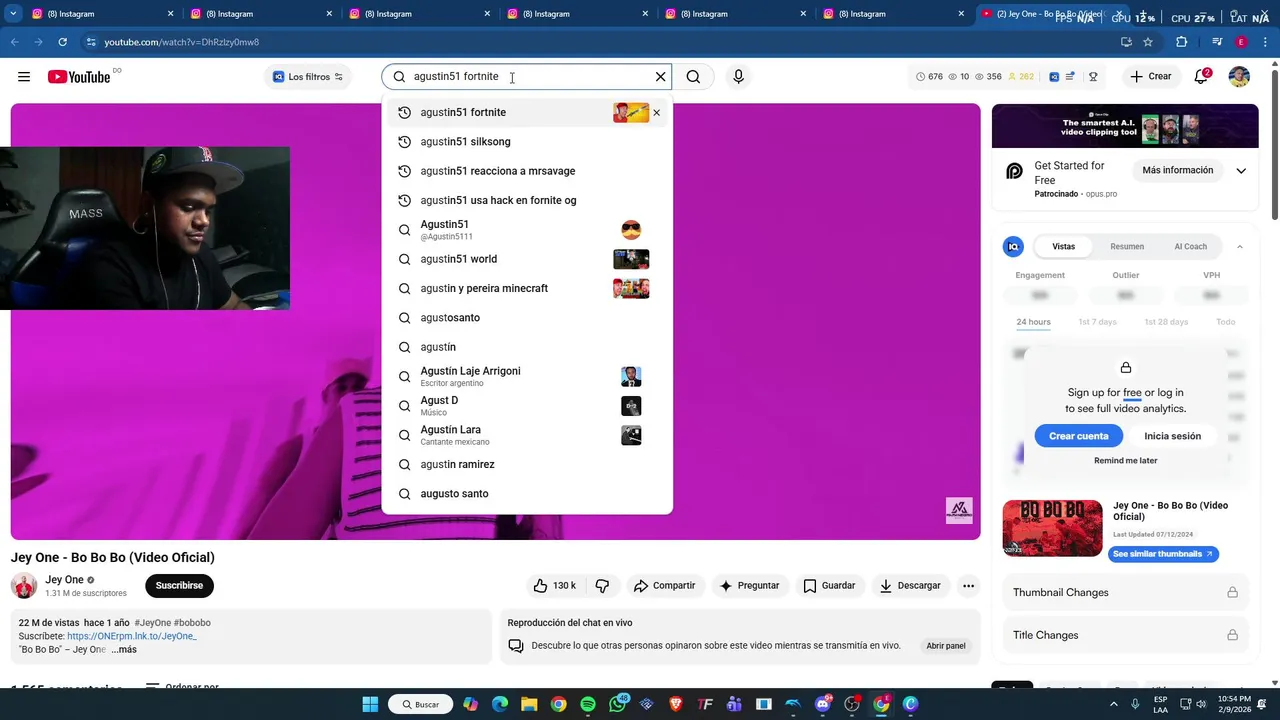Image resolution: width=1280 pixels, height=720 pixels.
Task: Open the YouTube hamburger guide menu
Action: click(x=24, y=77)
